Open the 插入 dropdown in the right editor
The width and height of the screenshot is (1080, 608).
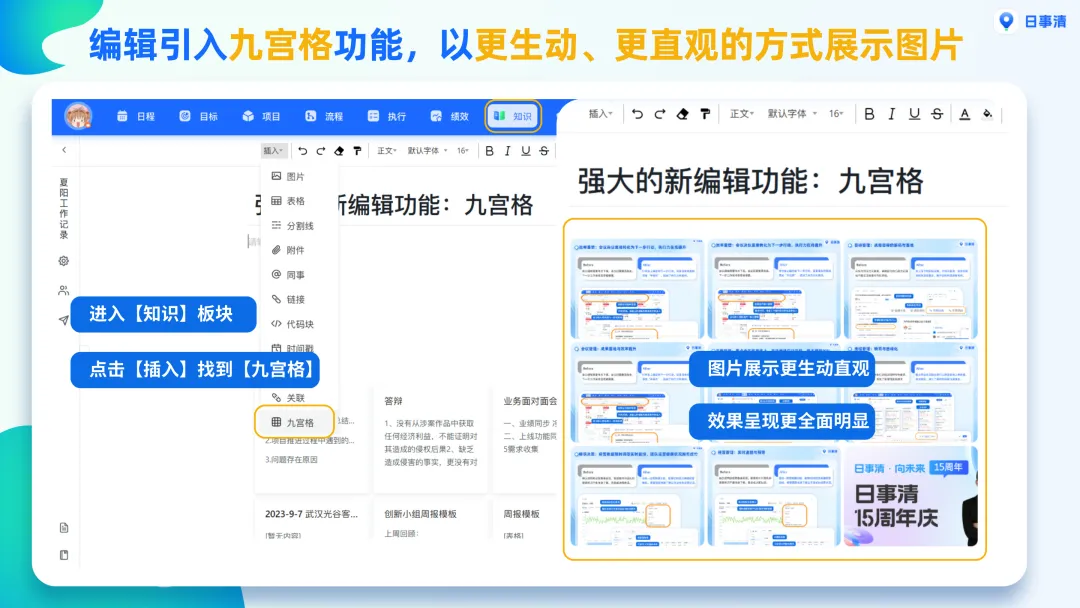(x=600, y=114)
